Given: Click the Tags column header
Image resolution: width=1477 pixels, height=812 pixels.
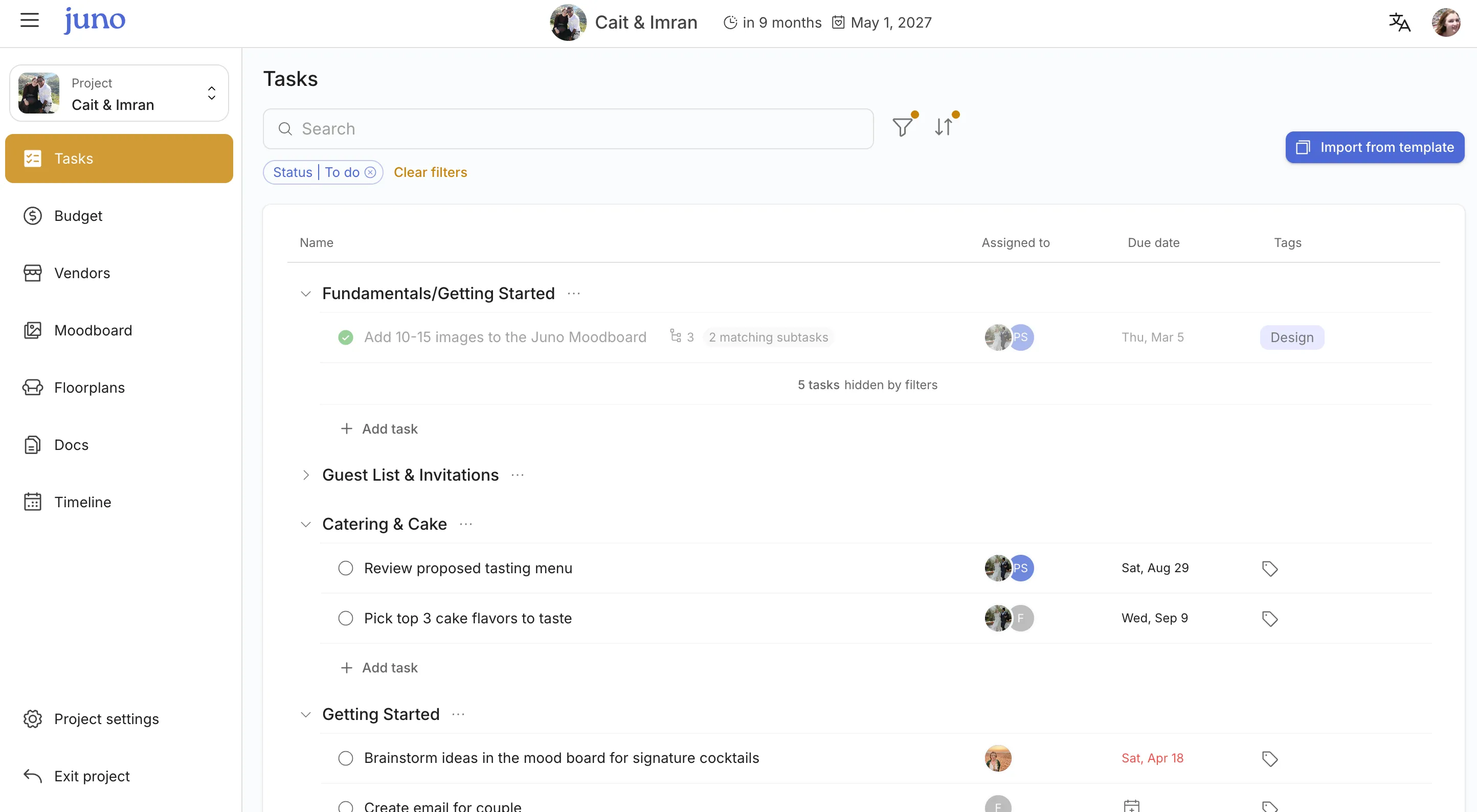Looking at the screenshot, I should click(1287, 242).
